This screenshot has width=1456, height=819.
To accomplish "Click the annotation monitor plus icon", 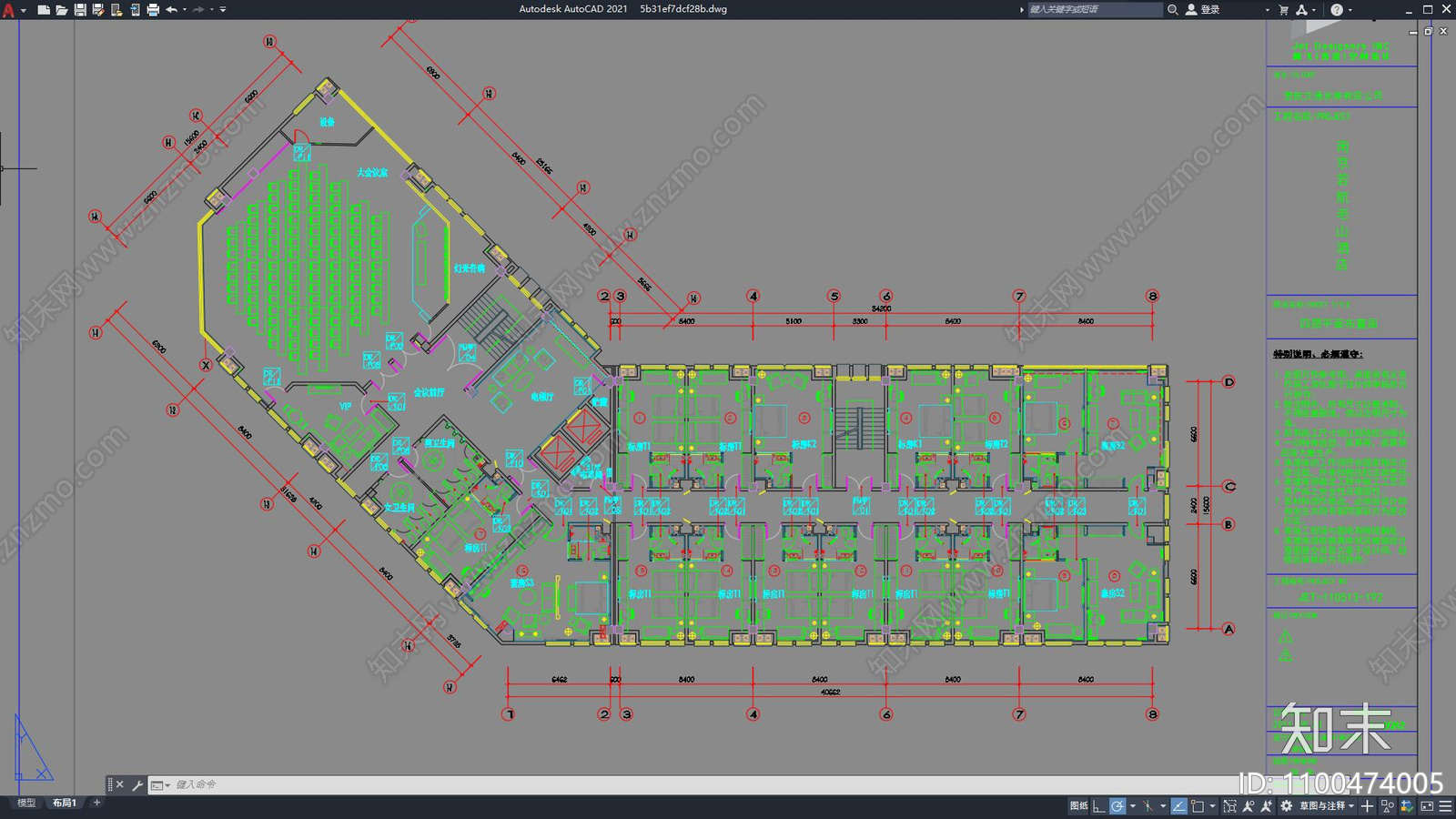I will (x=1367, y=806).
